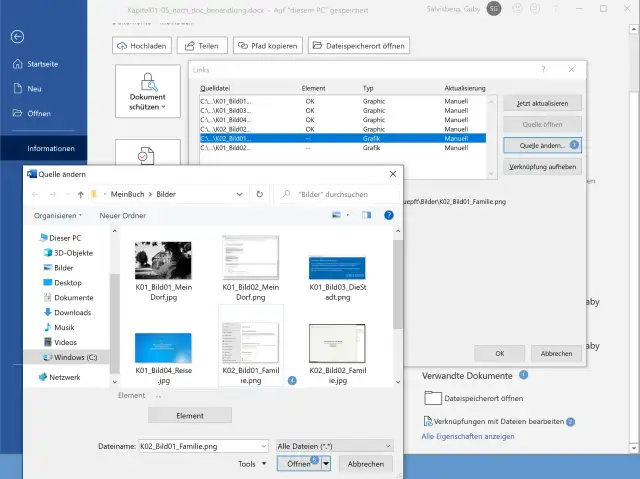Refresh the Bilder folder listing
Viewport: 640px width, 479px height.
pyautogui.click(x=259, y=193)
